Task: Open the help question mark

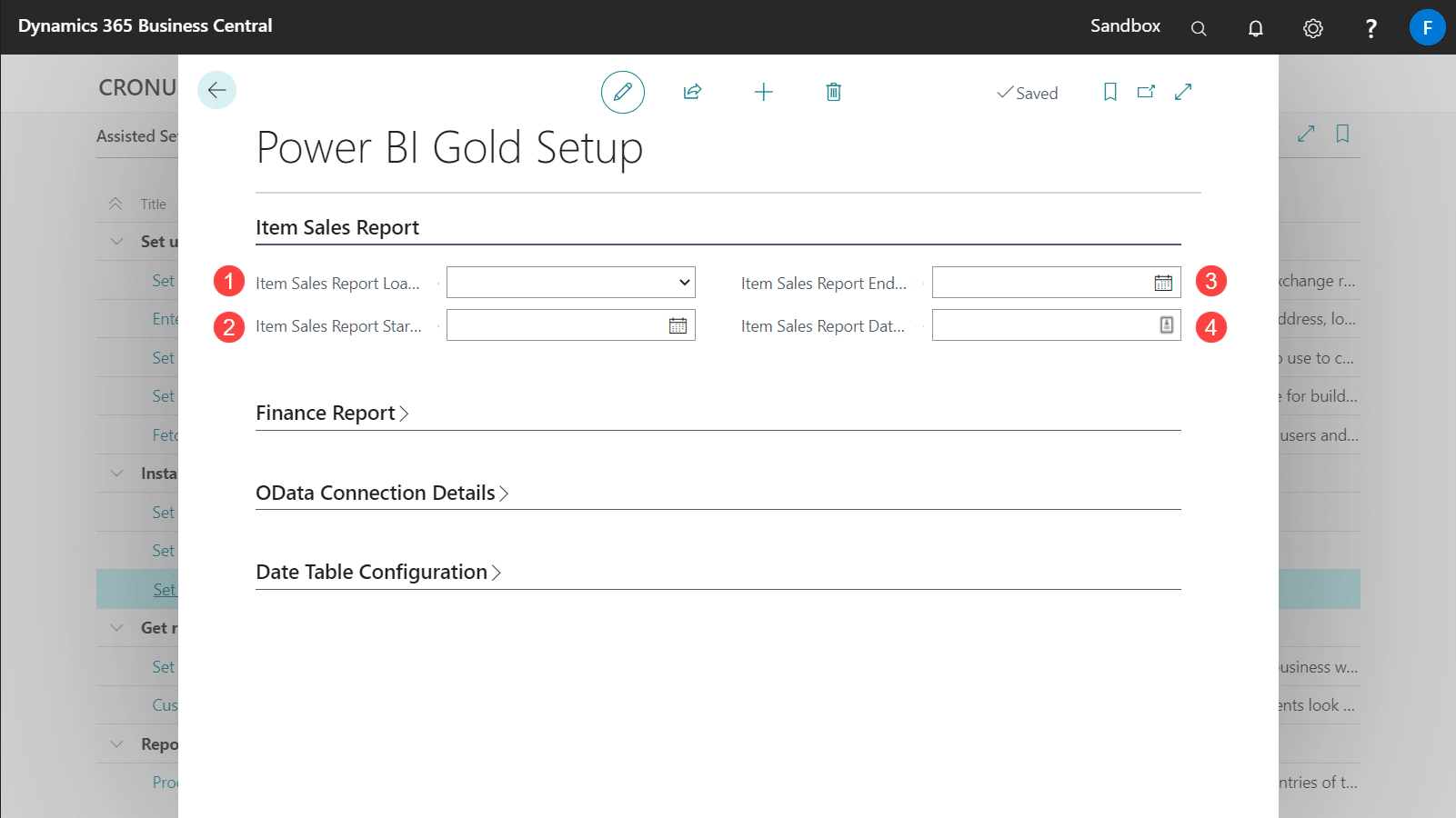Action: click(1371, 28)
